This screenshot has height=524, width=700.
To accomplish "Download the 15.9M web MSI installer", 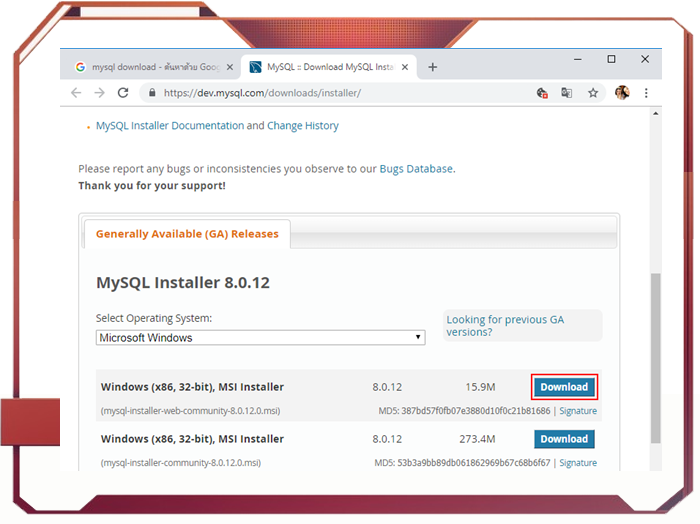I will 564,387.
